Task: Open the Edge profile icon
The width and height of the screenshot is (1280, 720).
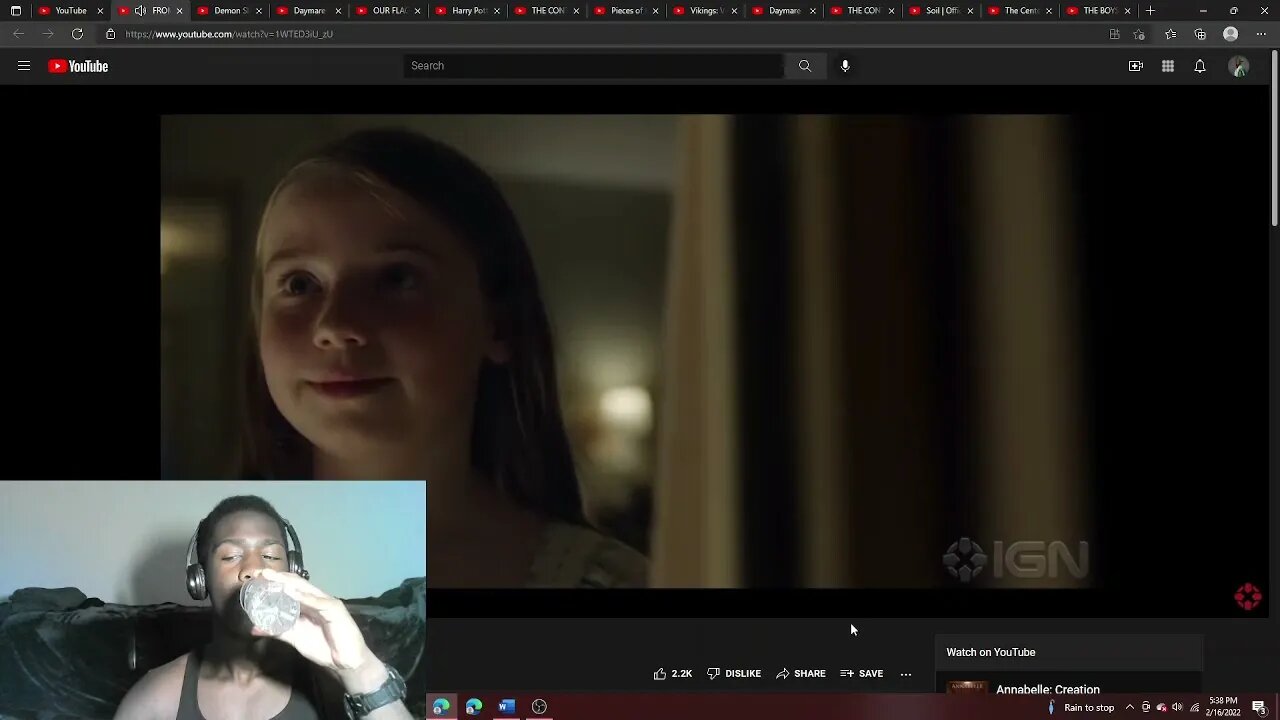Action: pyautogui.click(x=1231, y=34)
